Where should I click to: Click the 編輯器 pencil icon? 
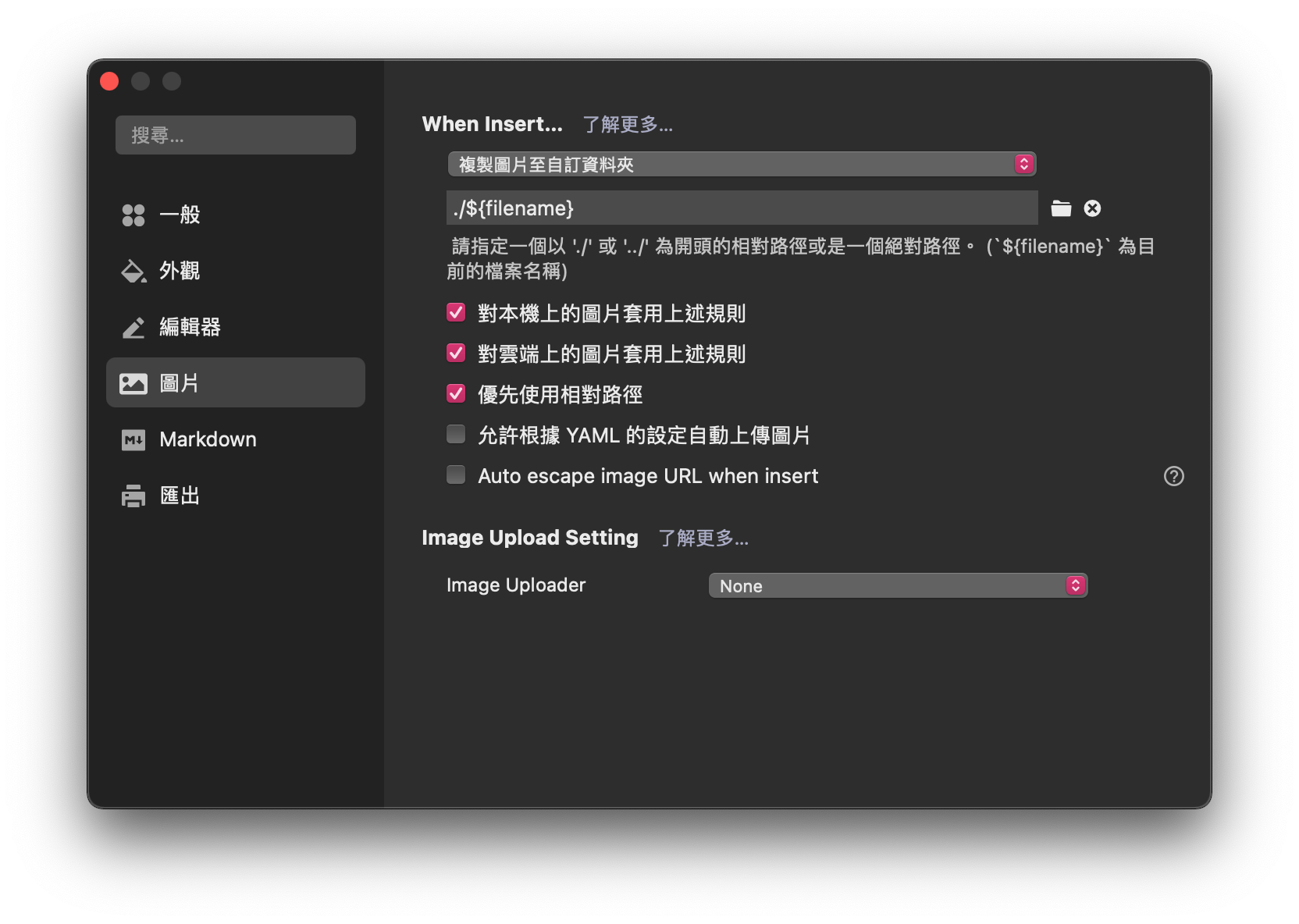click(x=133, y=327)
